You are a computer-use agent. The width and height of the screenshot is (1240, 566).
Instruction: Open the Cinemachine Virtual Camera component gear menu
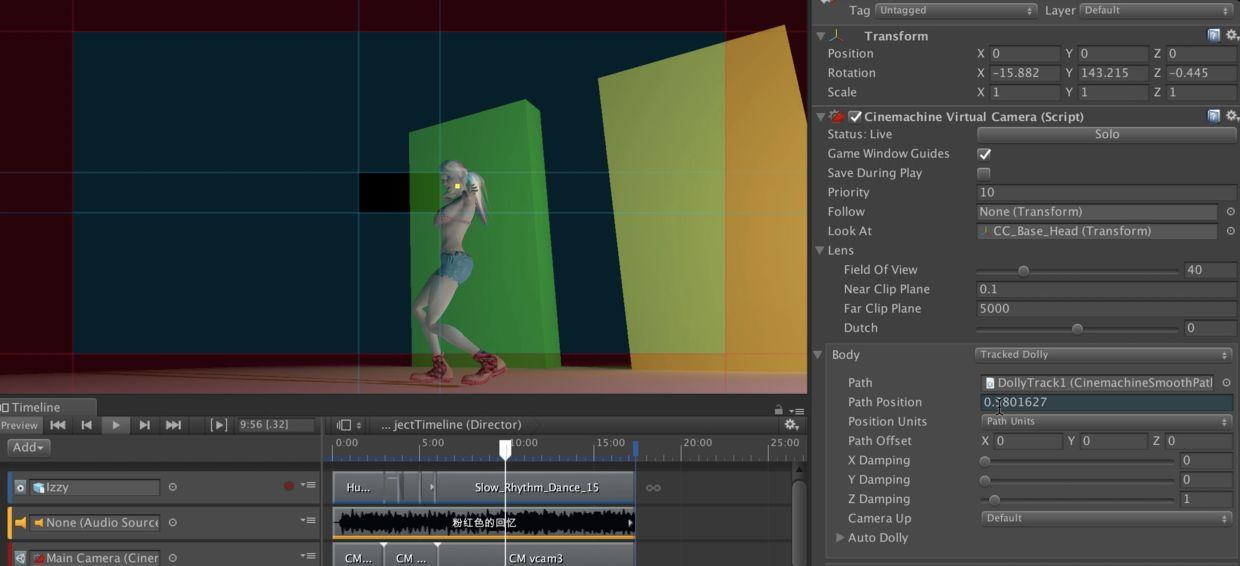(1231, 116)
